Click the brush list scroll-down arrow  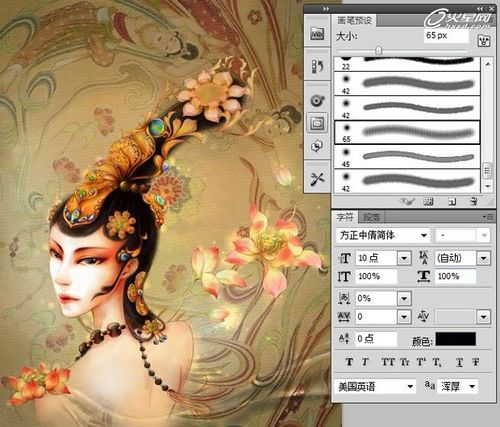point(487,186)
